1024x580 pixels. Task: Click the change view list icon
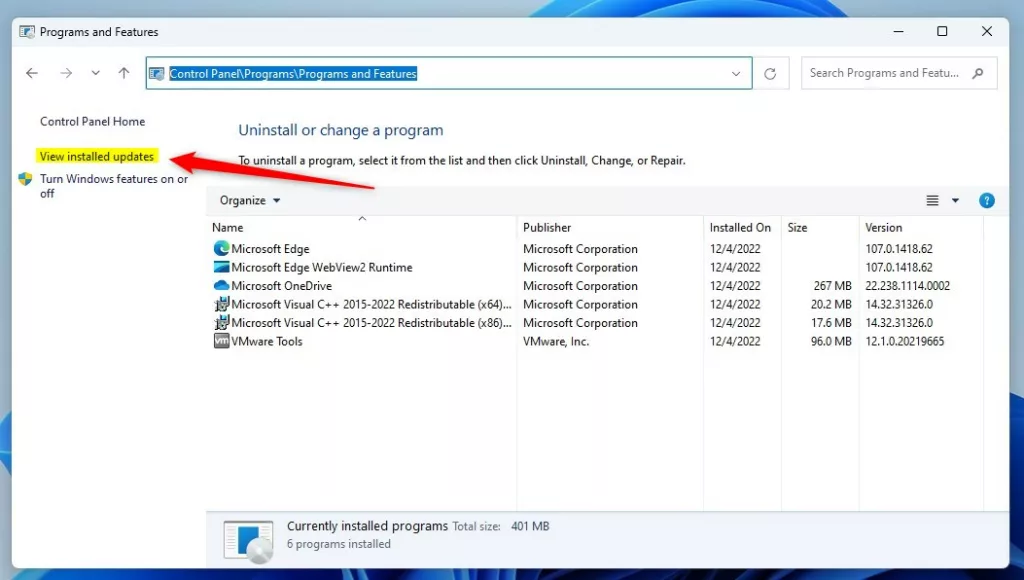pyautogui.click(x=933, y=201)
